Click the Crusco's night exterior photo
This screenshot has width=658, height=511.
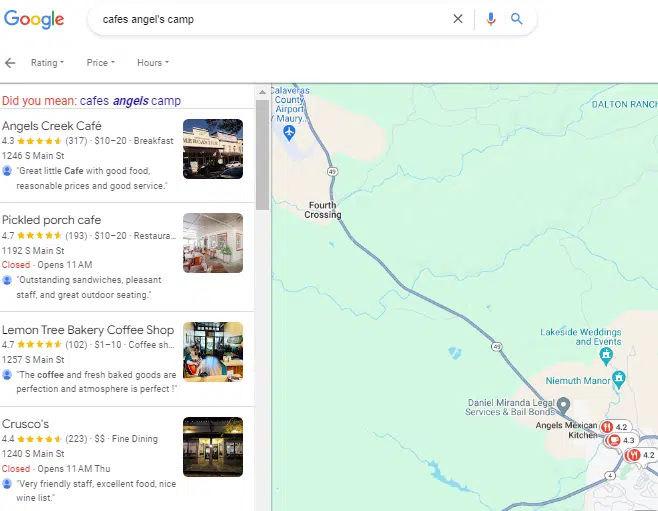tap(213, 447)
